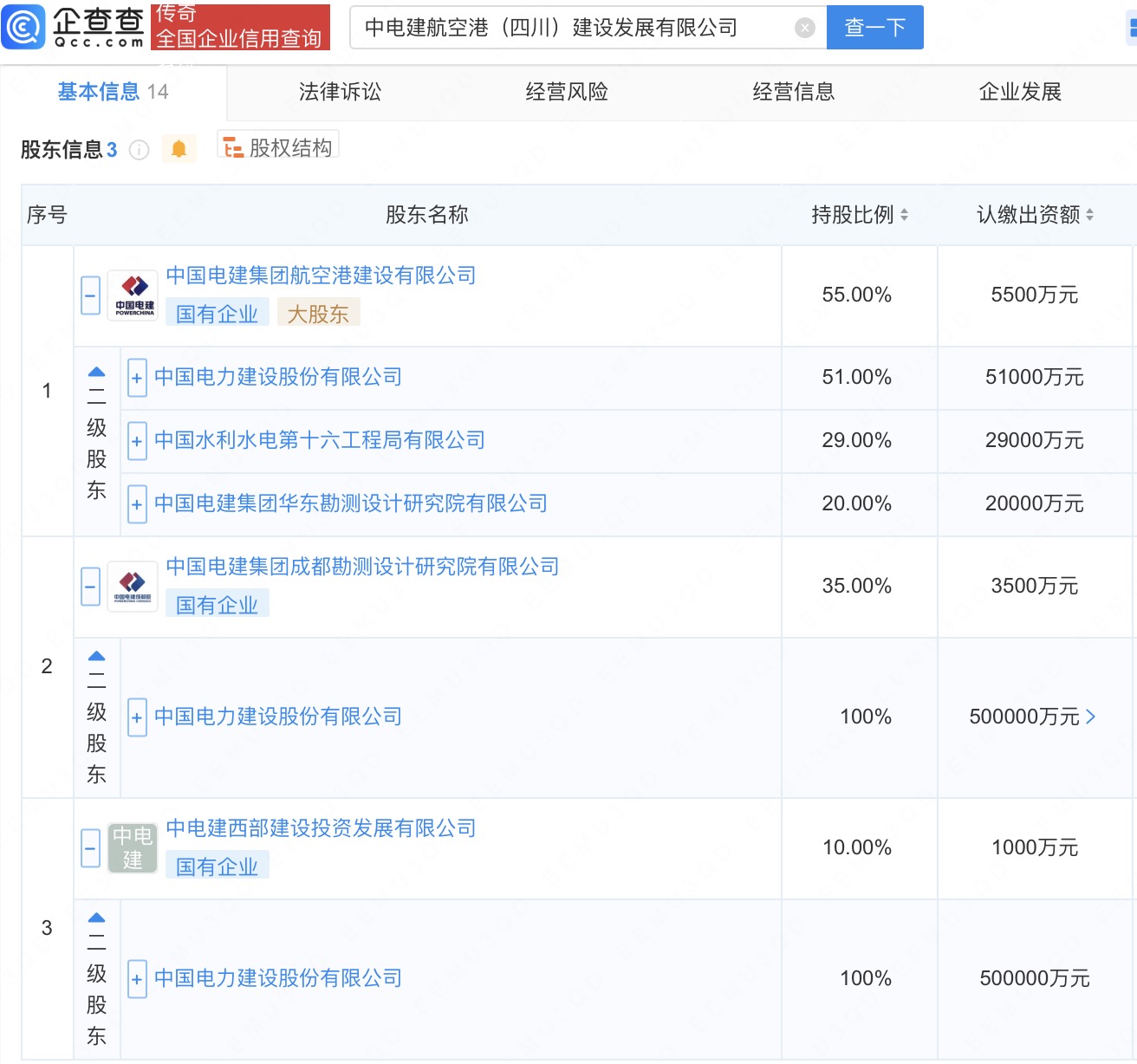Collapse shareholder row 中电建西部建设投资发展
The height and width of the screenshot is (1064, 1137).
tap(91, 848)
